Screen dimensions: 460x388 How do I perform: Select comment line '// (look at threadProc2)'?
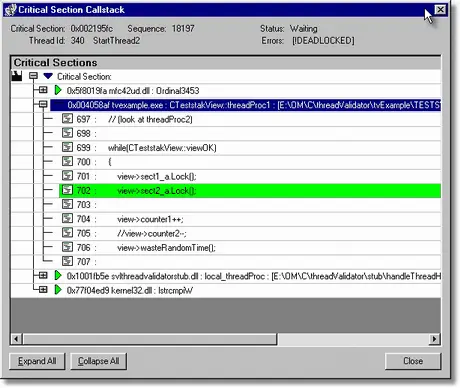[x=150, y=119]
